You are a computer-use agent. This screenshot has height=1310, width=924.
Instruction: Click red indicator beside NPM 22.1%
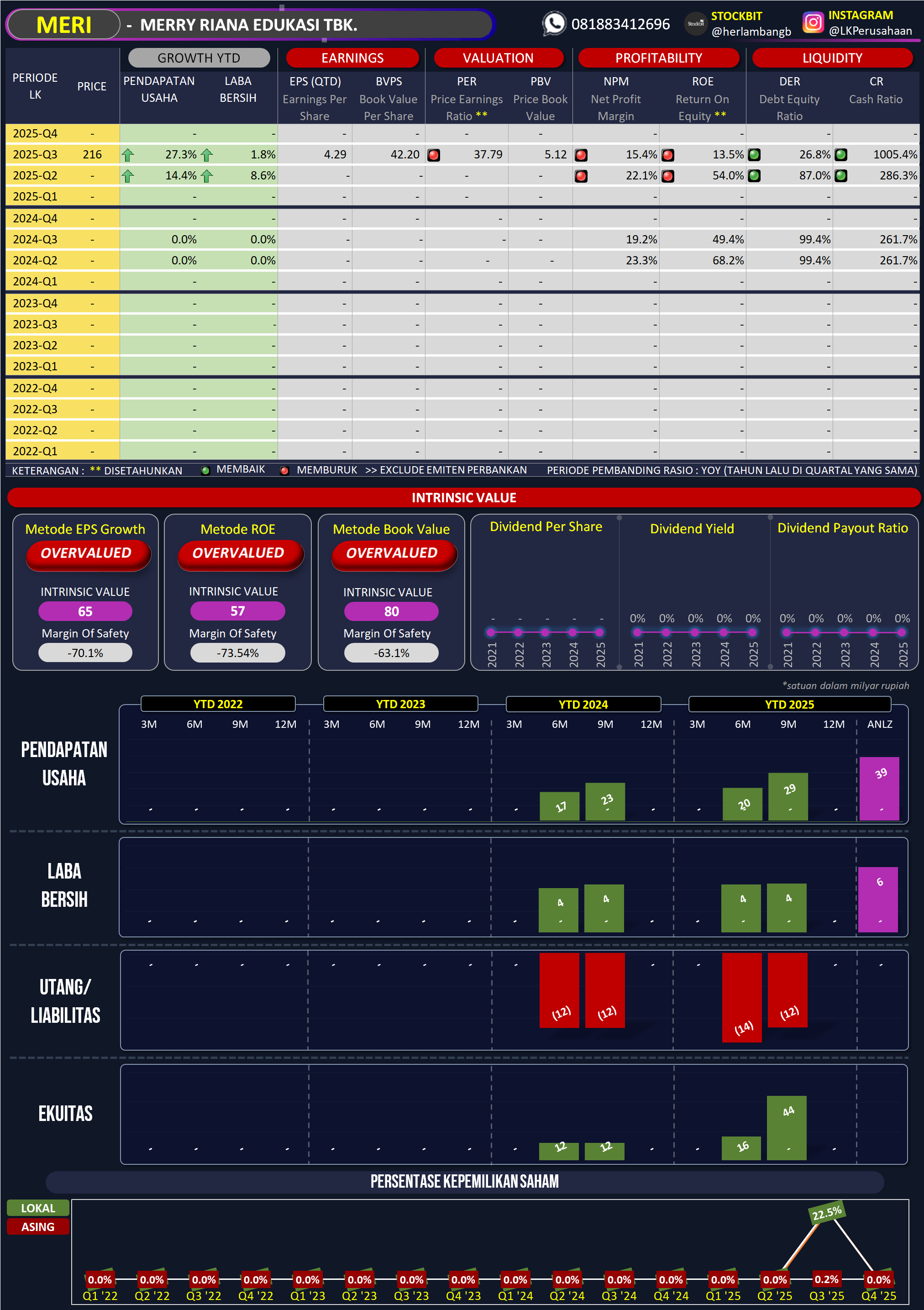click(581, 176)
